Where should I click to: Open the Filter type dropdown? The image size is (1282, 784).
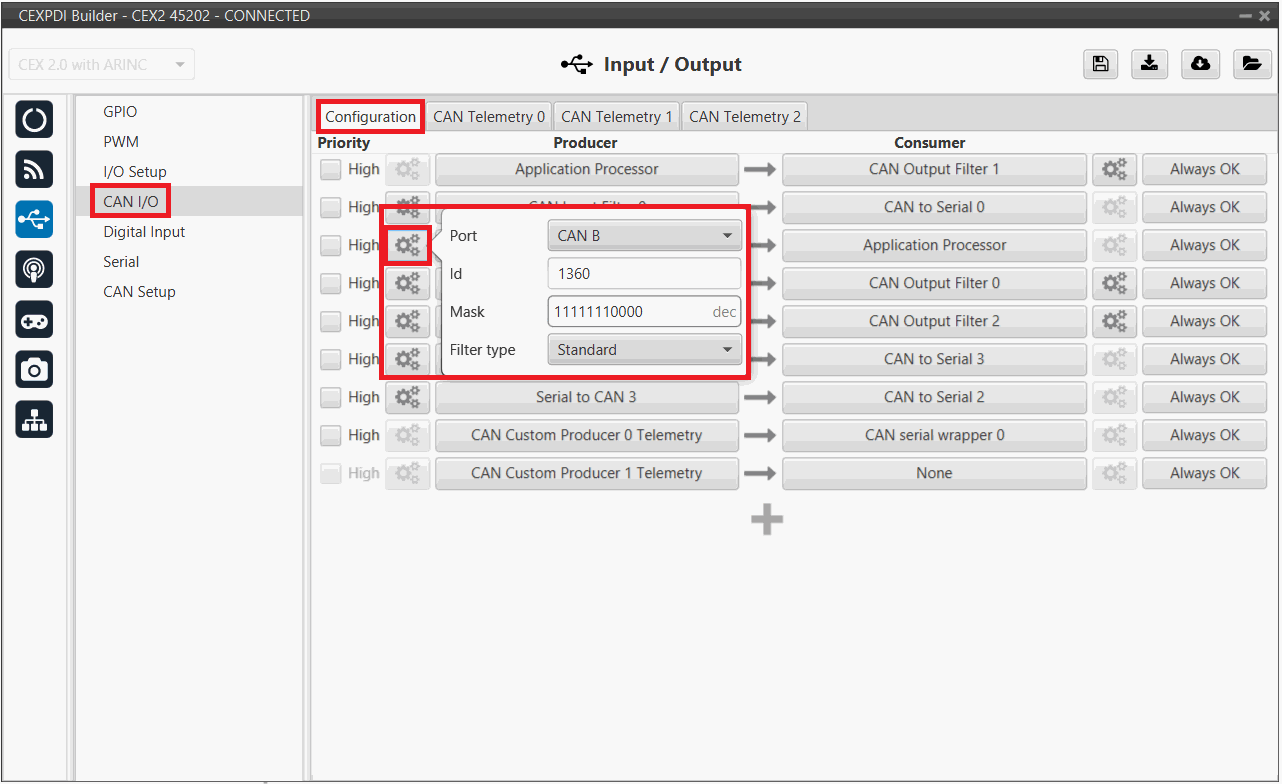(644, 350)
